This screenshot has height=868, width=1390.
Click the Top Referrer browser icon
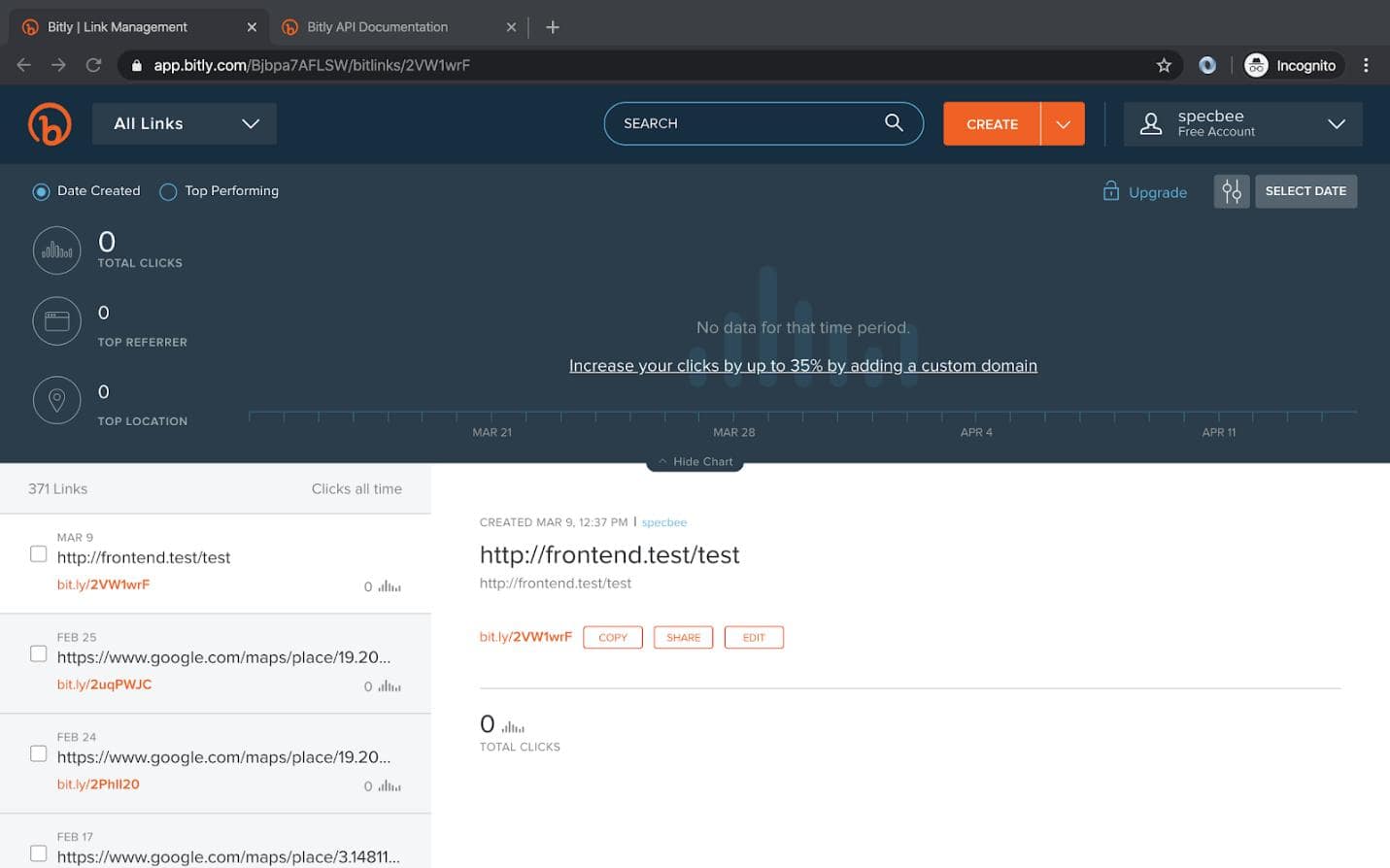tap(57, 321)
